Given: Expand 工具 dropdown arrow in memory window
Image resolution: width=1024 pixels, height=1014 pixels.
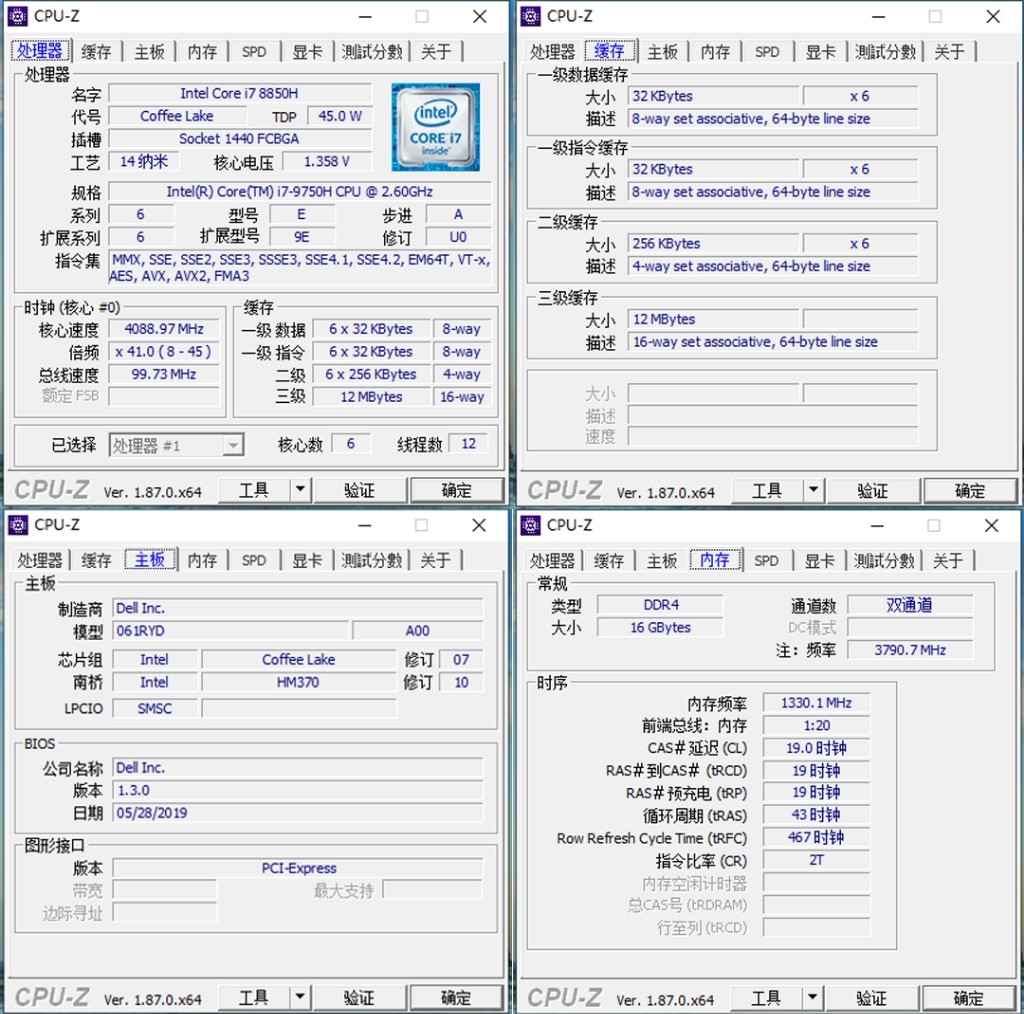Looking at the screenshot, I should 812,998.
